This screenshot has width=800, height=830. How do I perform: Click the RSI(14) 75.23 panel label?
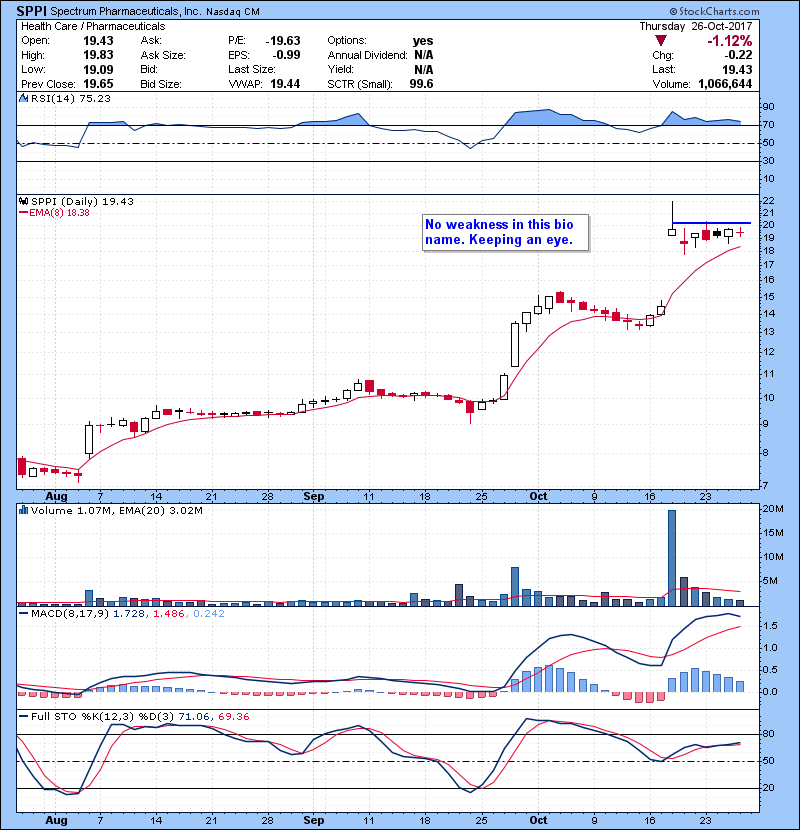[x=71, y=98]
